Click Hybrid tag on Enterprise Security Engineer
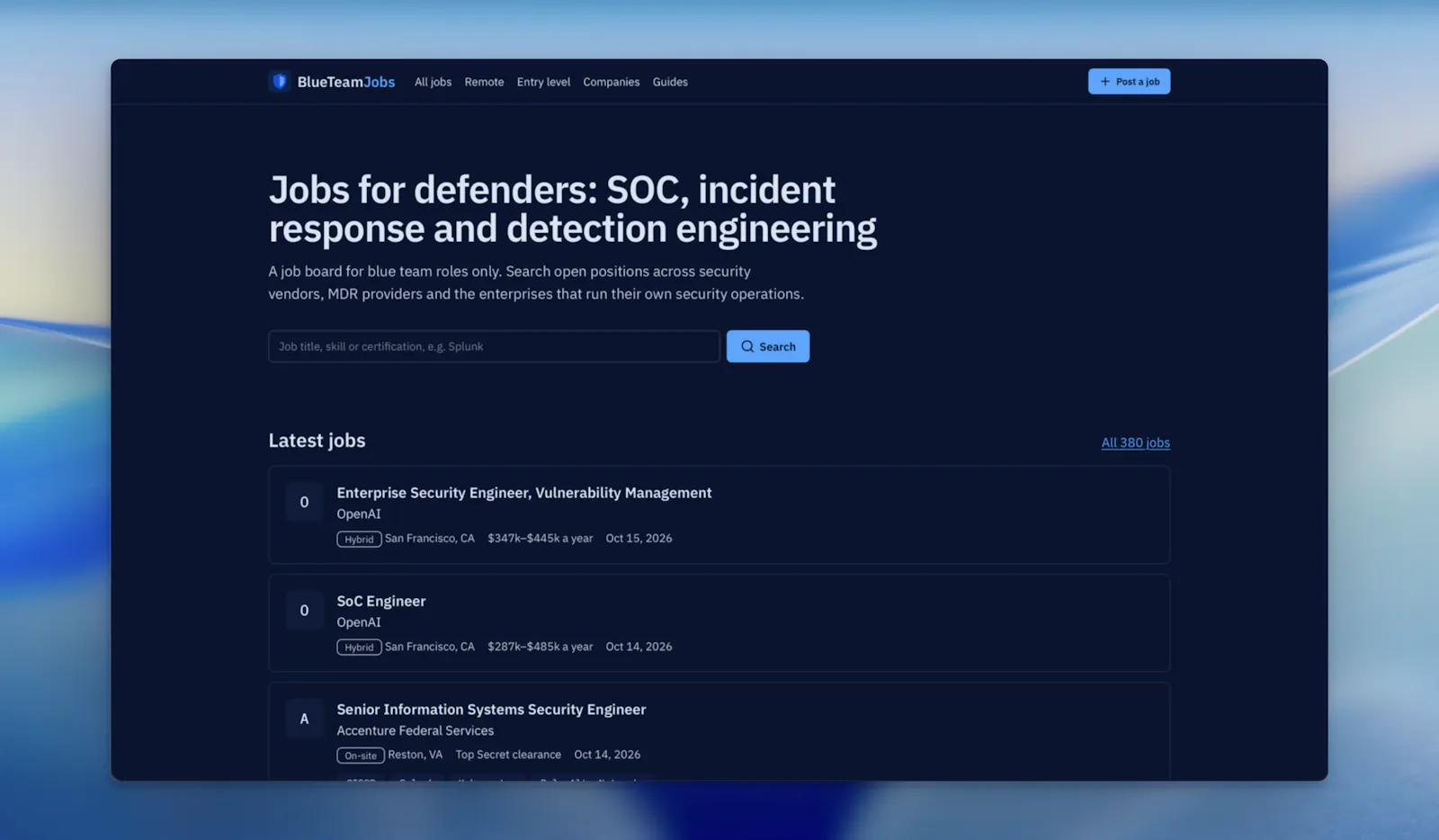The height and width of the screenshot is (840, 1439). [359, 539]
